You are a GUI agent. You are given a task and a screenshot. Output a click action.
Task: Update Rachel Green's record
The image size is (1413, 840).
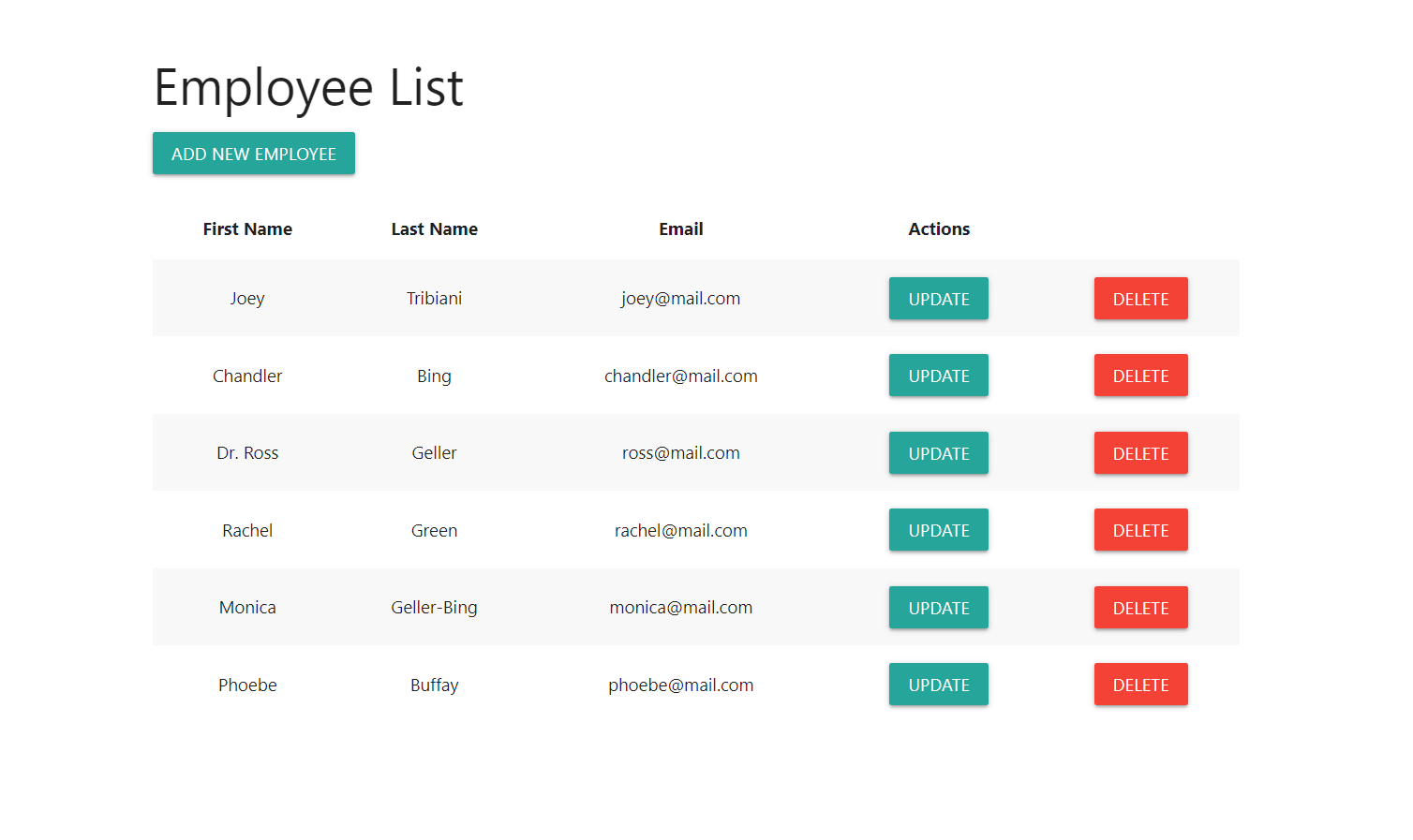pos(938,529)
